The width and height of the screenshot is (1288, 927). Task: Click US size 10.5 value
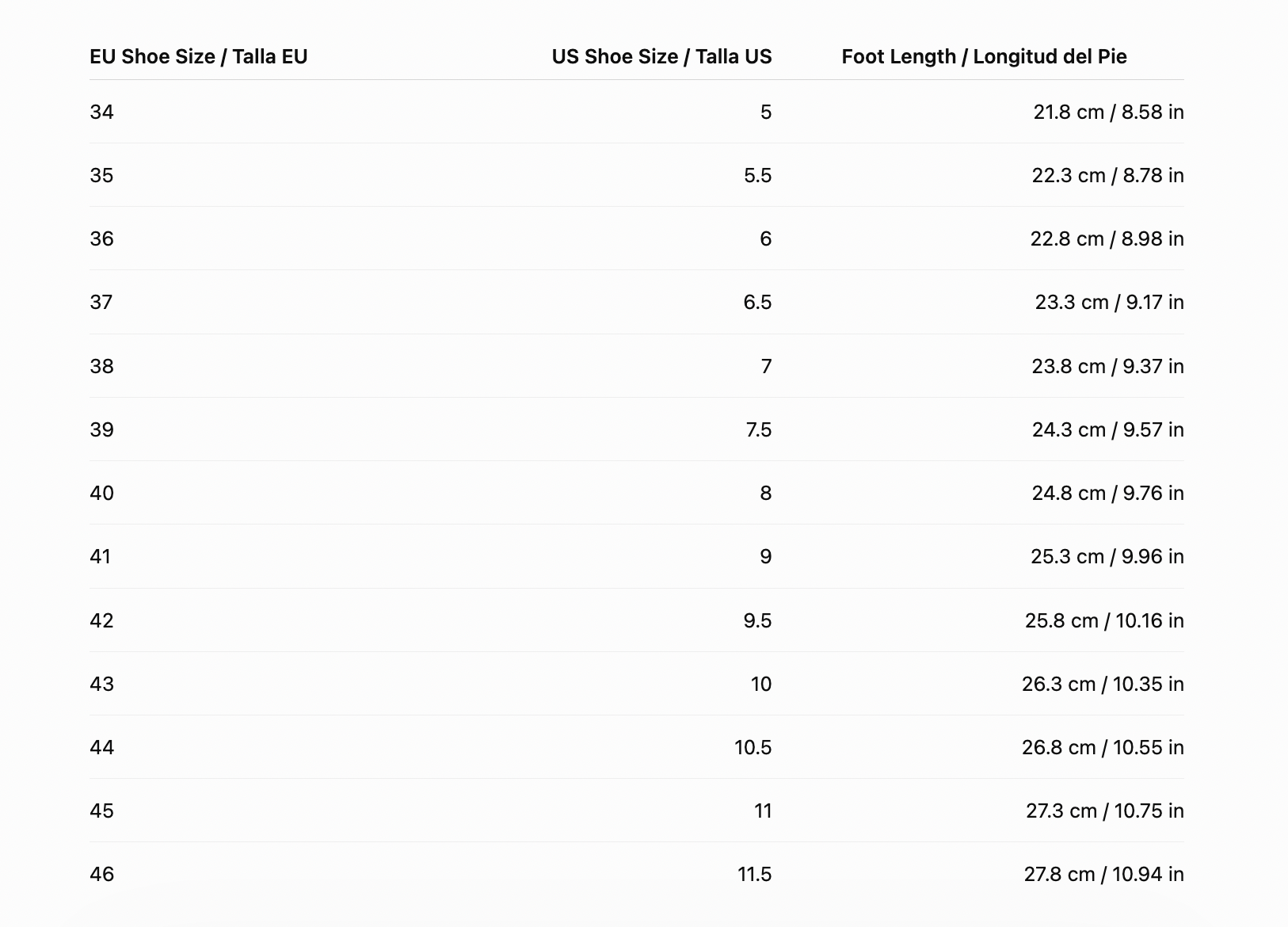coord(753,747)
